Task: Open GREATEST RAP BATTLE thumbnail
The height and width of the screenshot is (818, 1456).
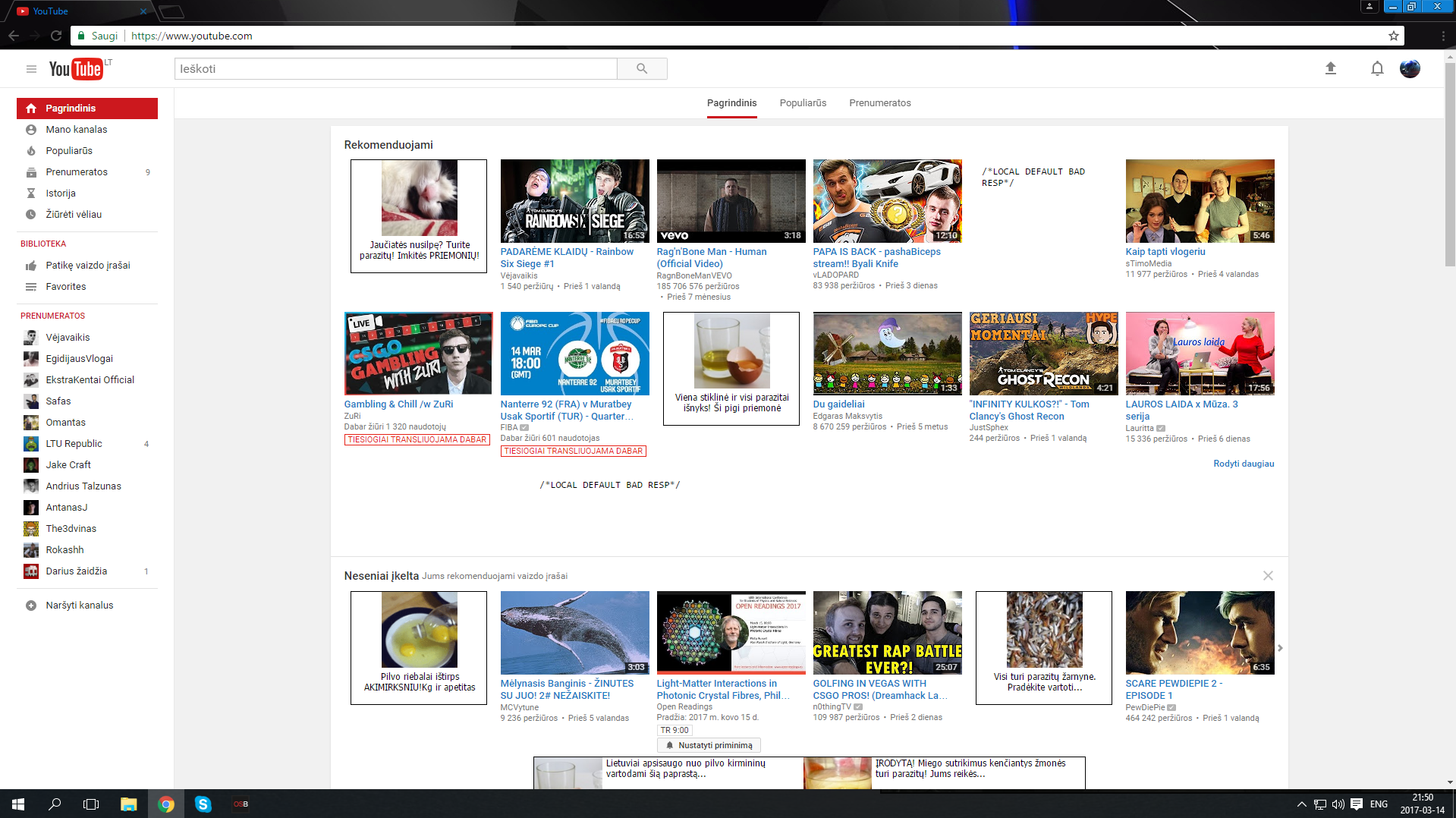Action: pos(887,633)
